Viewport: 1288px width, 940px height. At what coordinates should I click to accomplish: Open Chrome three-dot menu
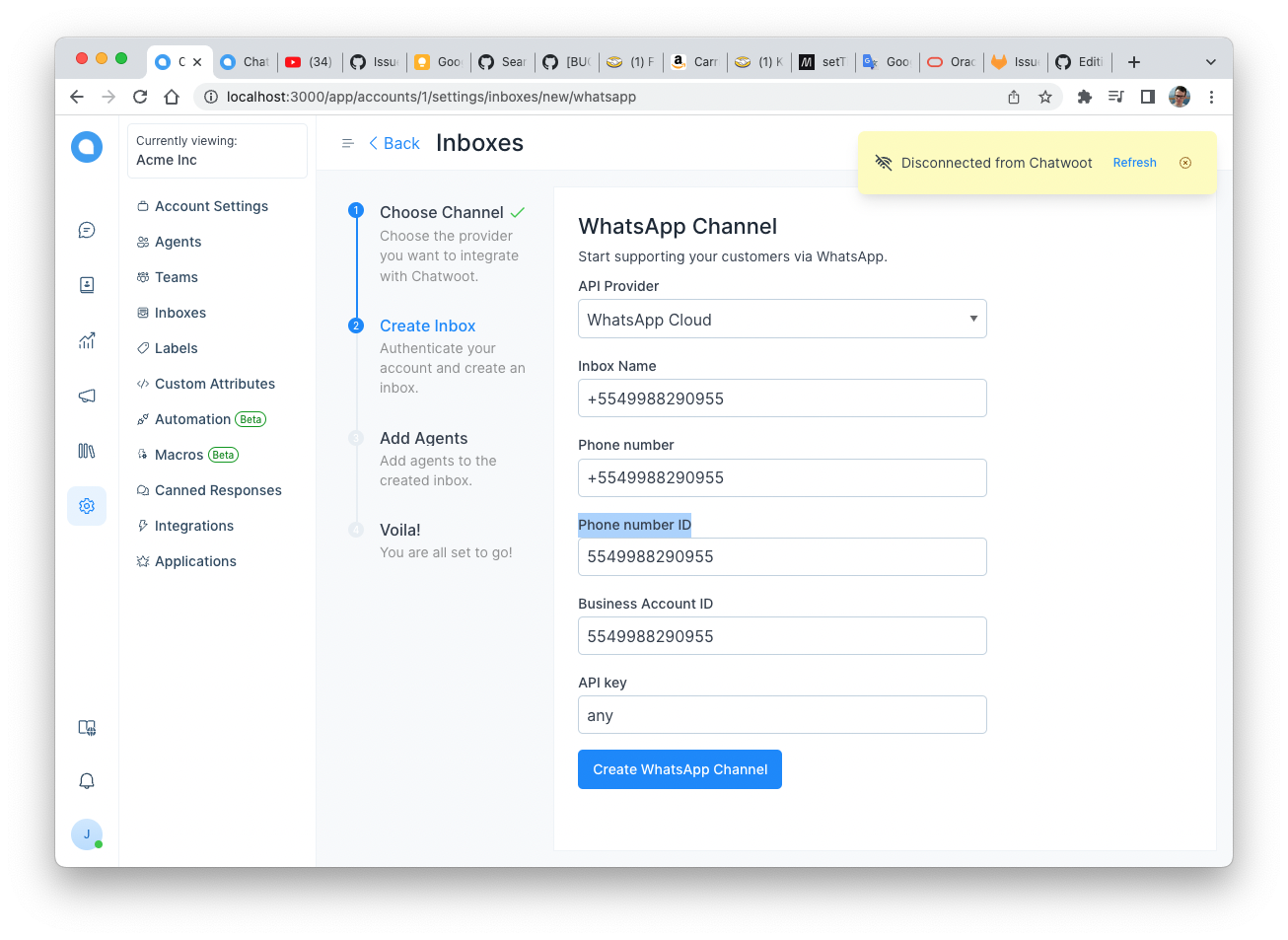pyautogui.click(x=1211, y=97)
